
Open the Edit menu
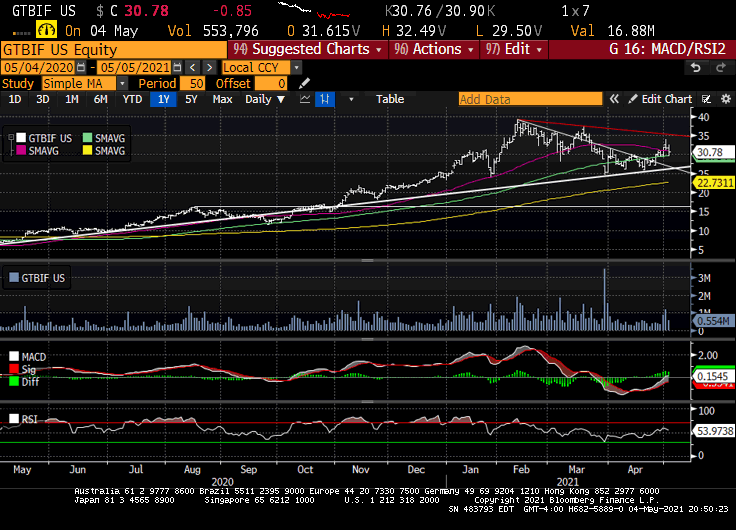coord(514,49)
